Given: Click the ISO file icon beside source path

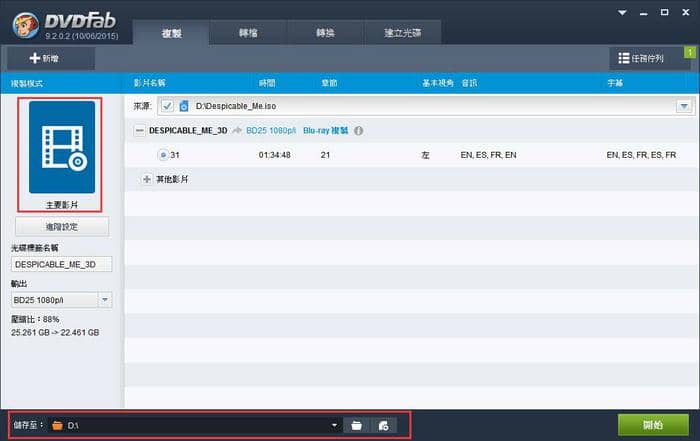Looking at the screenshot, I should 183,106.
